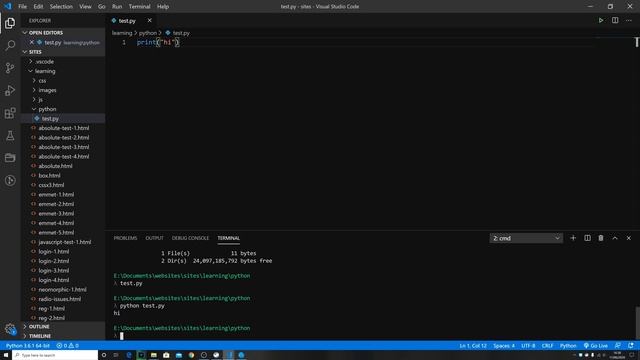This screenshot has width=640, height=360.
Task: Open editor More Actions ellipsis
Action: (x=629, y=20)
